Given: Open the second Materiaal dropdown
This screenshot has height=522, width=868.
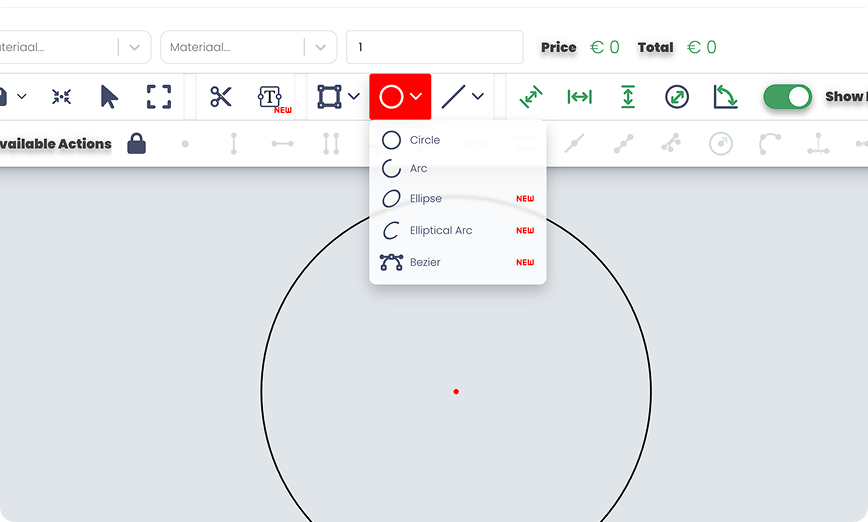Looking at the screenshot, I should point(319,47).
